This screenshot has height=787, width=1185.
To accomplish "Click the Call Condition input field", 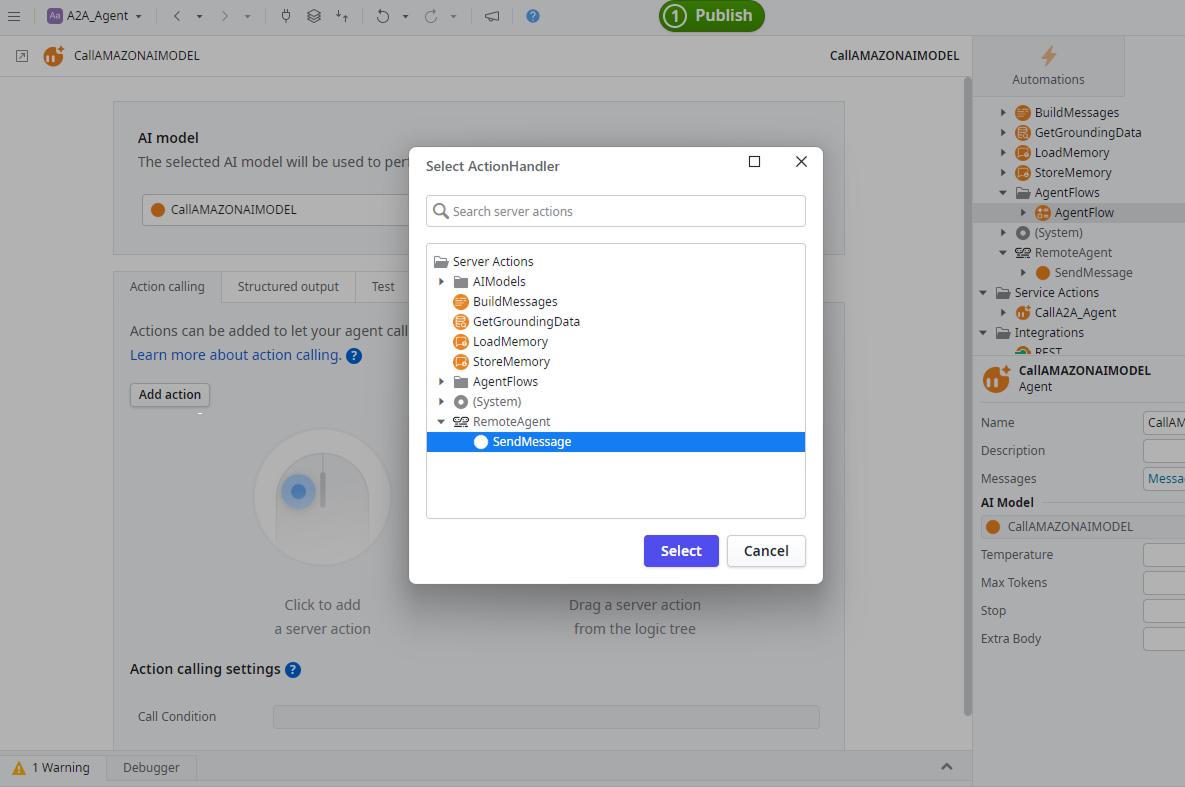I will 546,717.
